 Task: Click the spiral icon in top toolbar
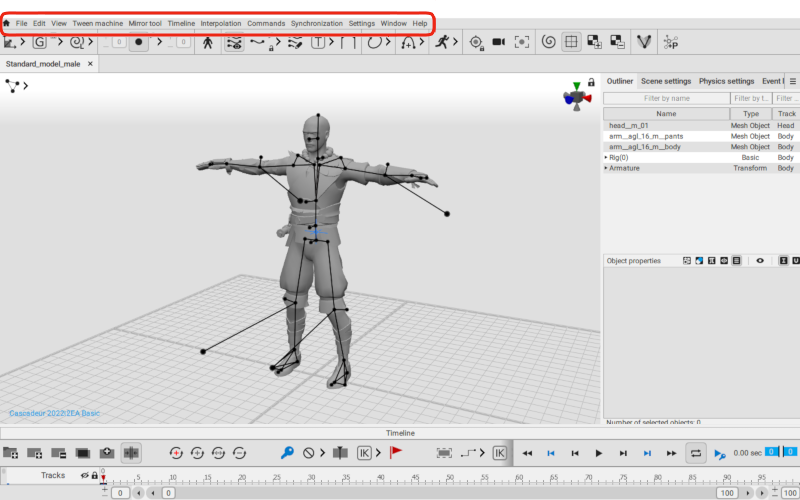click(x=548, y=42)
